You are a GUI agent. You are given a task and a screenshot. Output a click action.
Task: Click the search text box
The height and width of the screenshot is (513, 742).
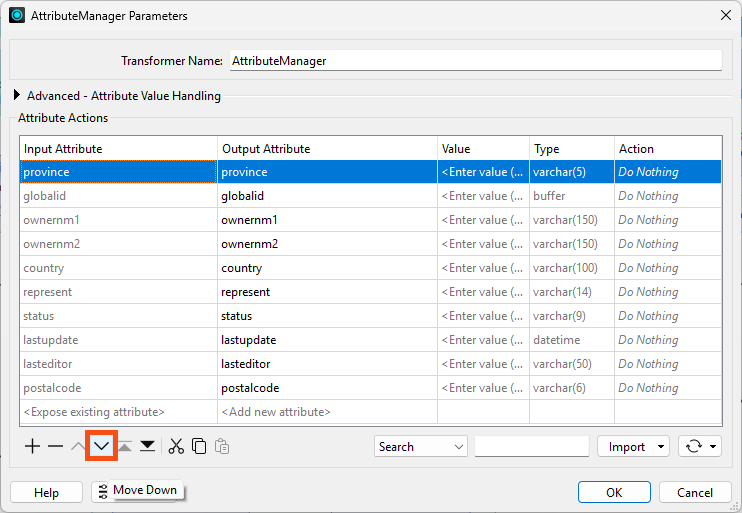coord(531,447)
